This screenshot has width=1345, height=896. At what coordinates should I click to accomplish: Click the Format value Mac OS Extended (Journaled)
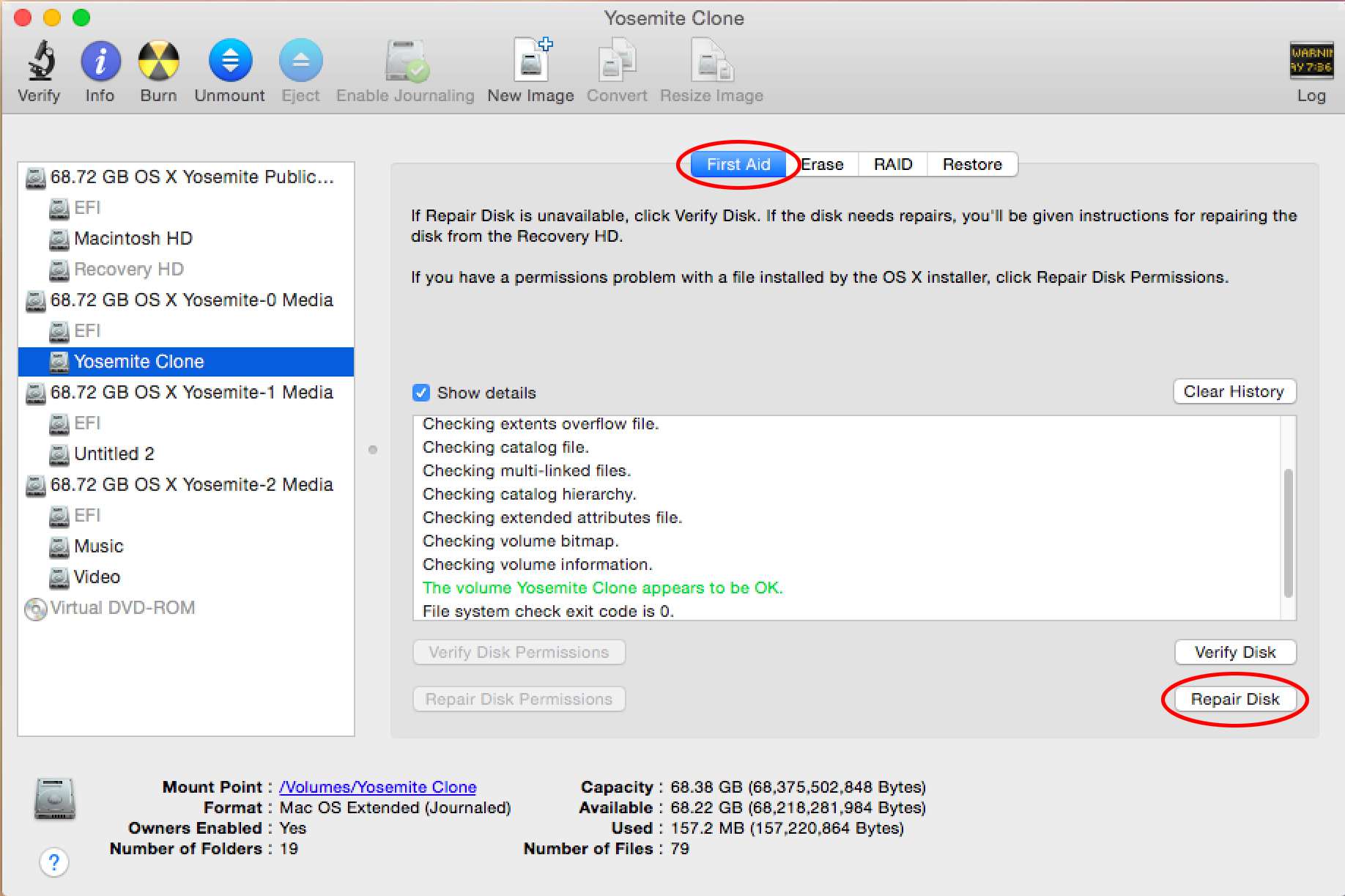tap(396, 808)
